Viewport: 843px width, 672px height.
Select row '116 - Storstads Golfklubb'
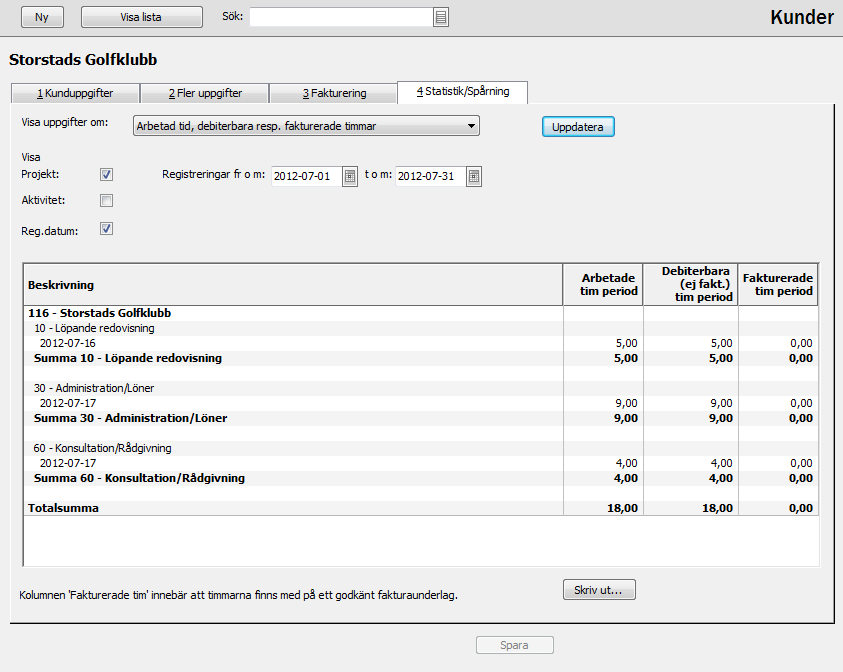421,313
